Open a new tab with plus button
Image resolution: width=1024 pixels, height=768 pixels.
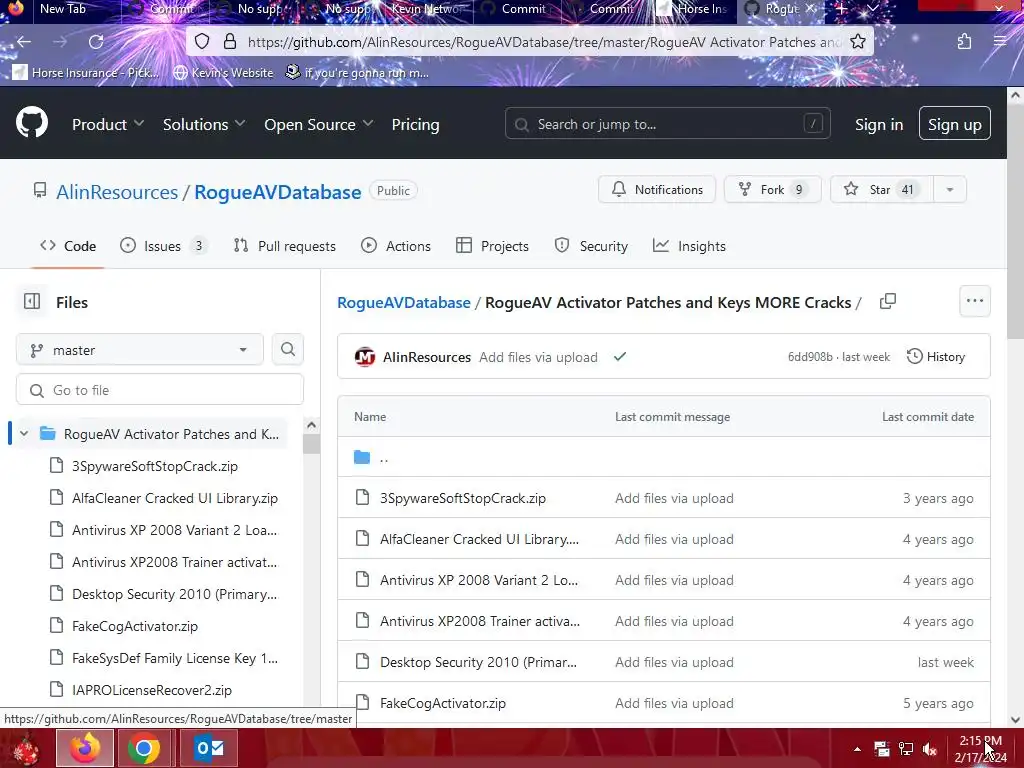point(842,8)
